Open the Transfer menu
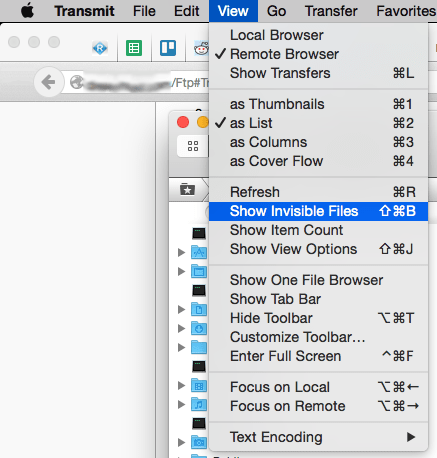437x458 pixels. click(331, 11)
